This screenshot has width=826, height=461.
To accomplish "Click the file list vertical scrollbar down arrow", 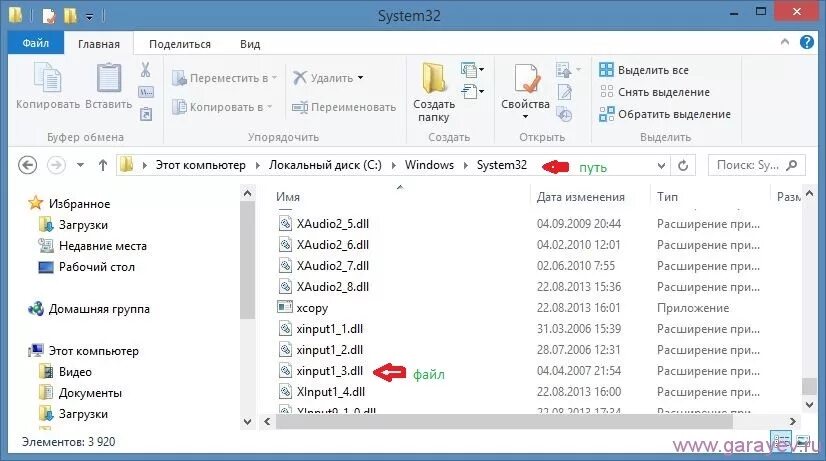I will pos(810,405).
